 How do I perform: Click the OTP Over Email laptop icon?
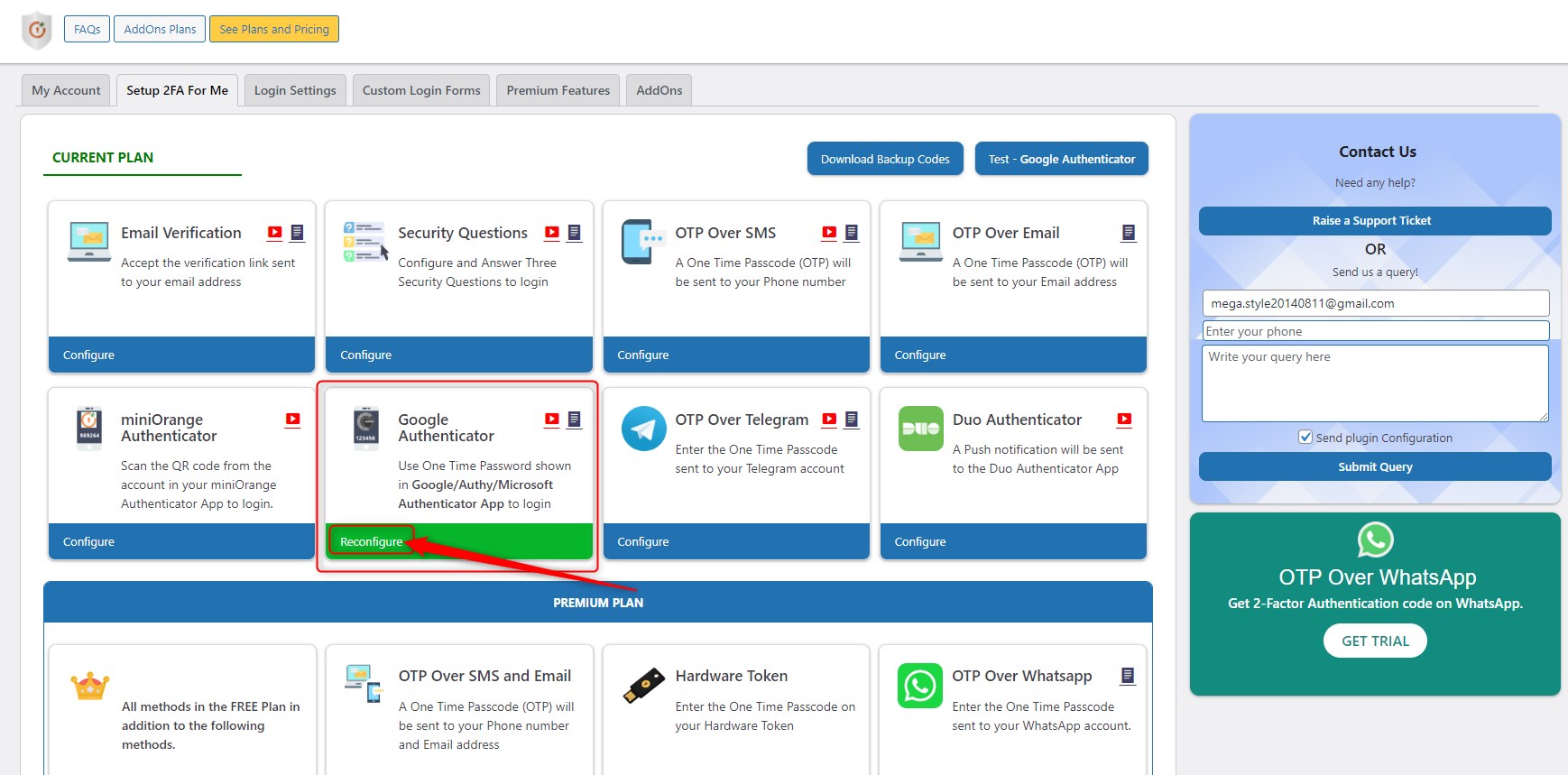click(921, 242)
